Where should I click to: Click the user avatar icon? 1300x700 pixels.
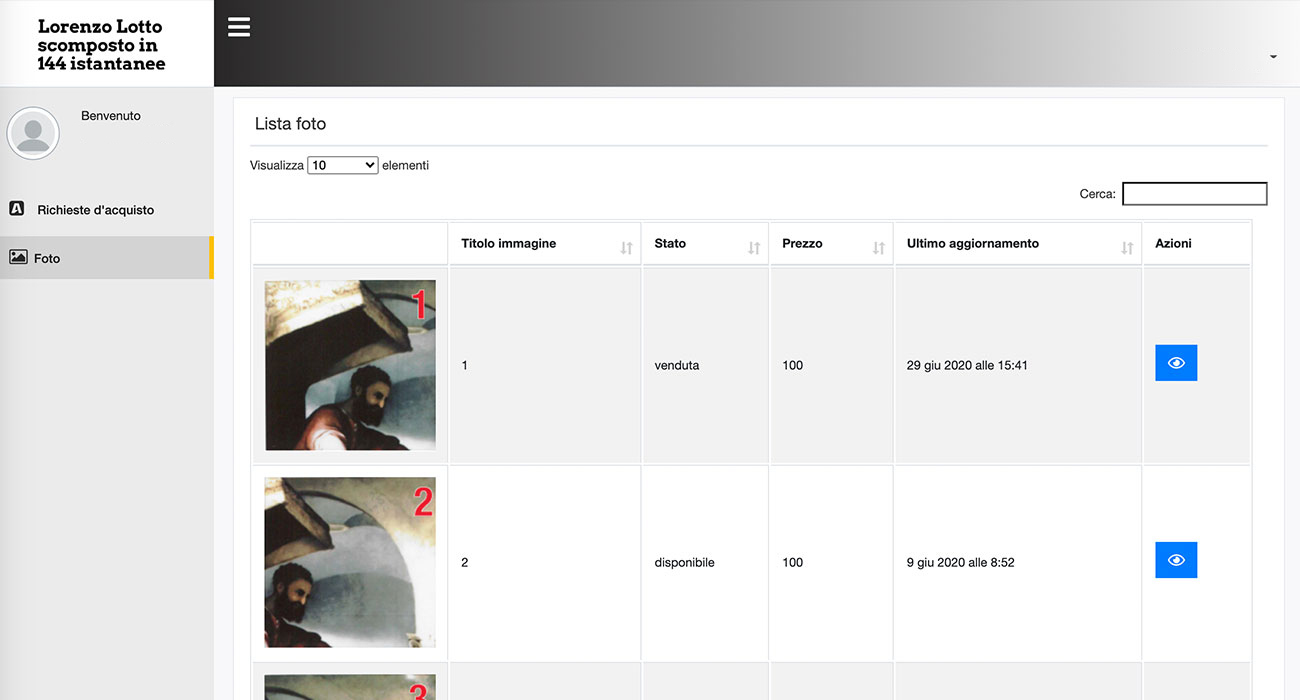(33, 133)
